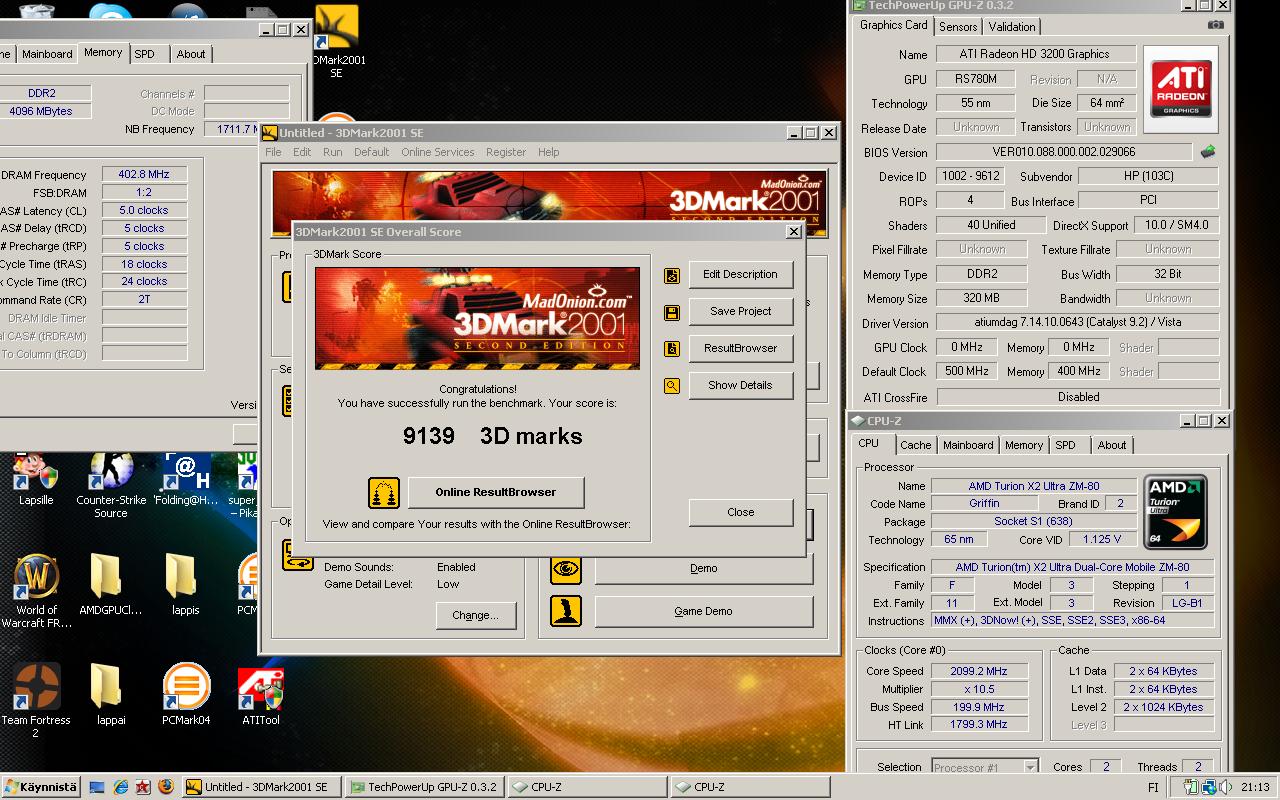
Task: Open the Register menu in 3DMark2001
Action: point(506,152)
